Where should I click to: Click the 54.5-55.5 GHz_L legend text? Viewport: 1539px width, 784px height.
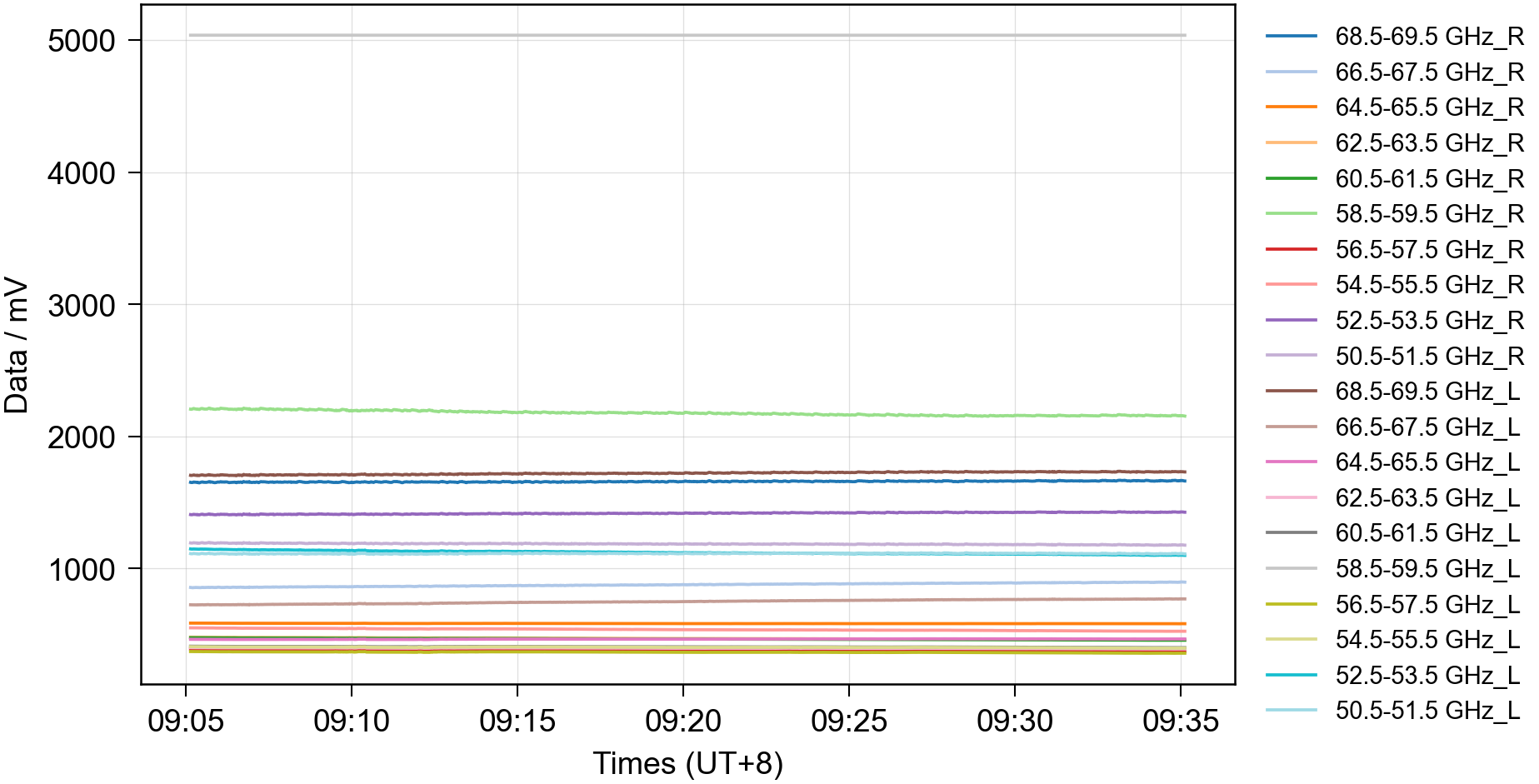click(x=1427, y=640)
